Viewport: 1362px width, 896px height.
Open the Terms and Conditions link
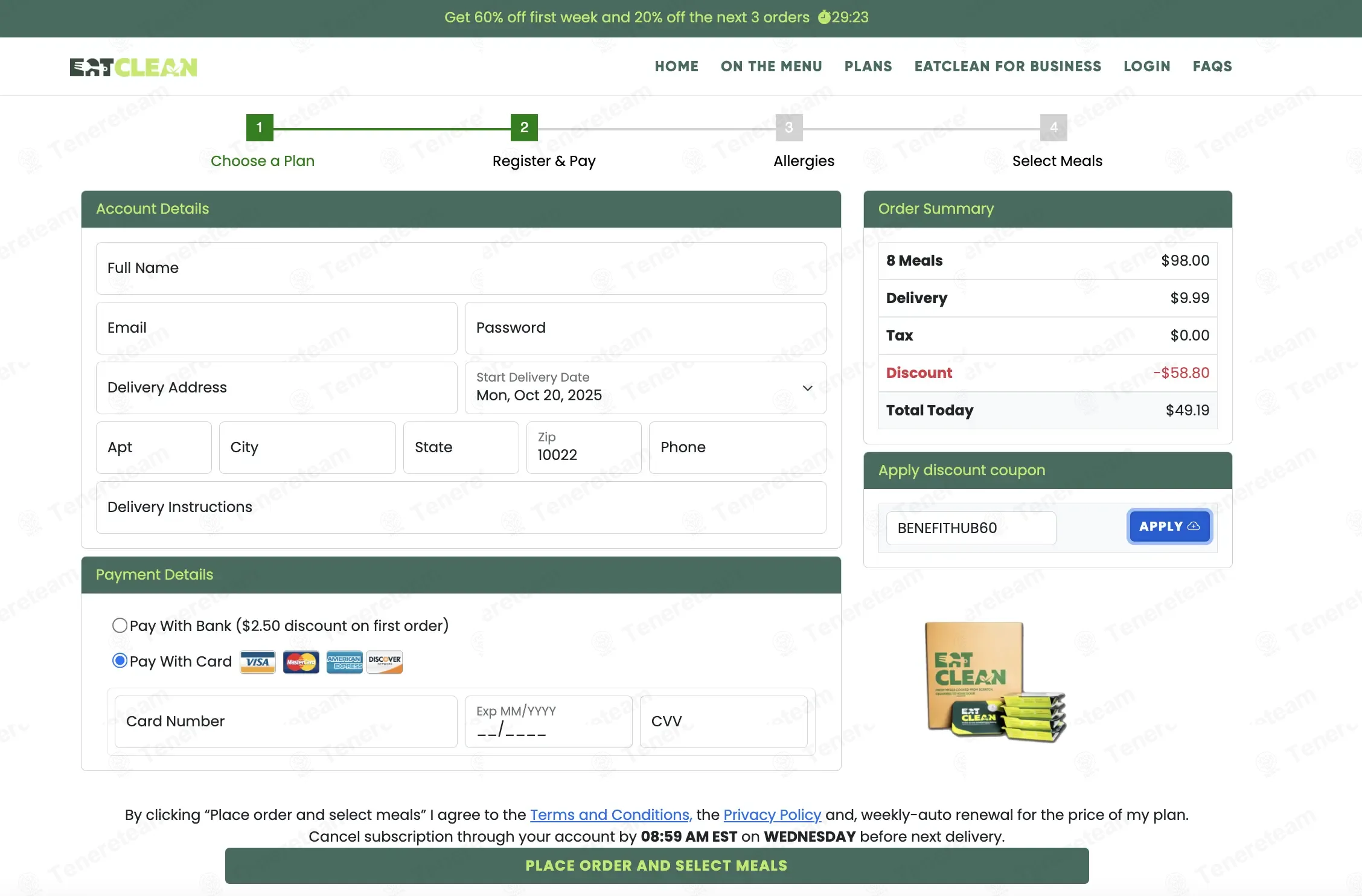(610, 814)
